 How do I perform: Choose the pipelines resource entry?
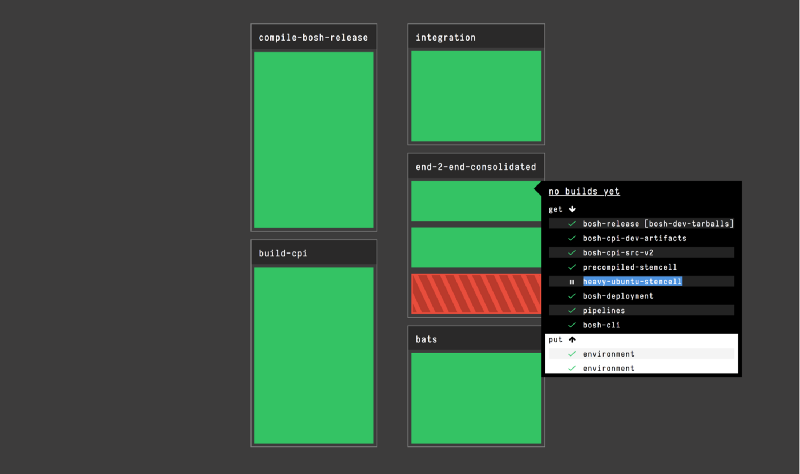click(604, 311)
